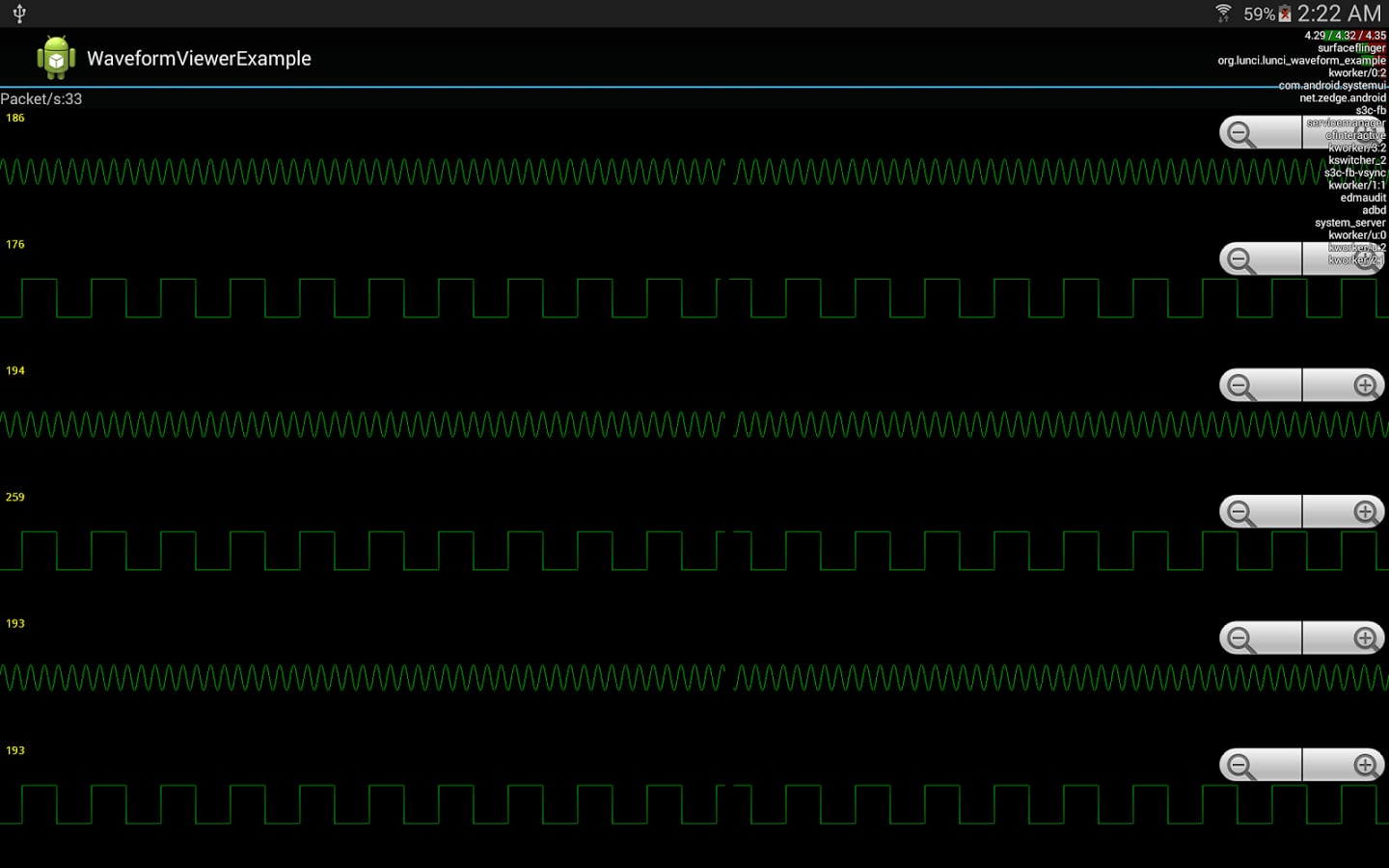This screenshot has height=868, width=1389.
Task: Select the WaveformViewerExample title
Action: coord(199,59)
